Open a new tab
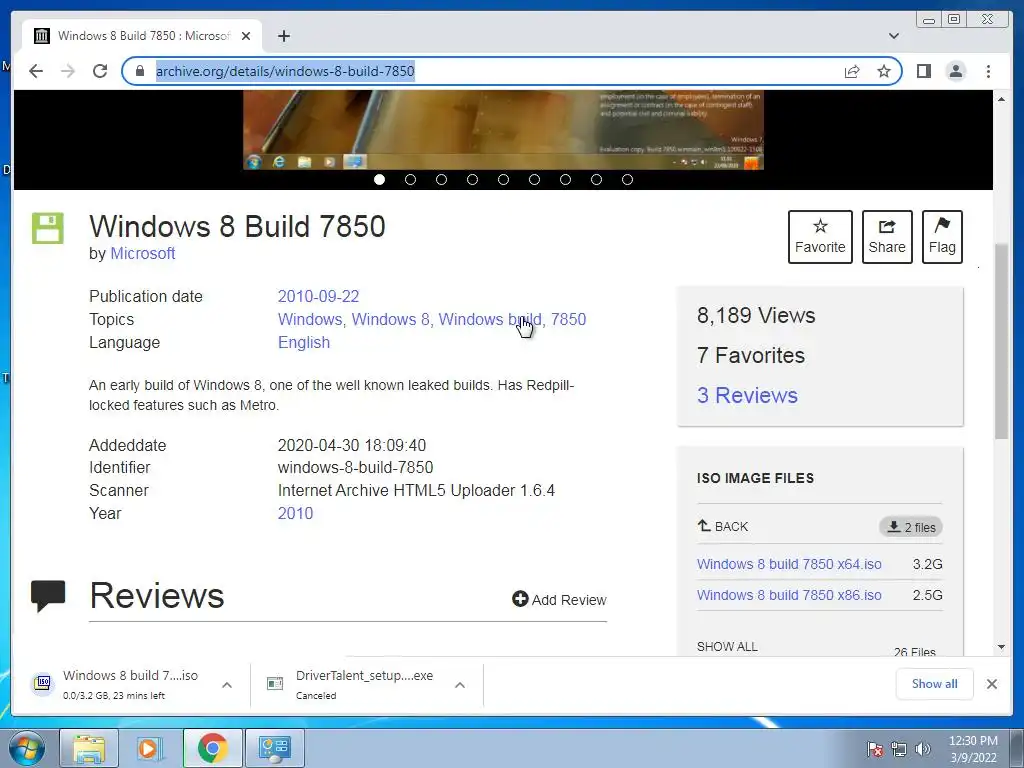 tap(283, 36)
